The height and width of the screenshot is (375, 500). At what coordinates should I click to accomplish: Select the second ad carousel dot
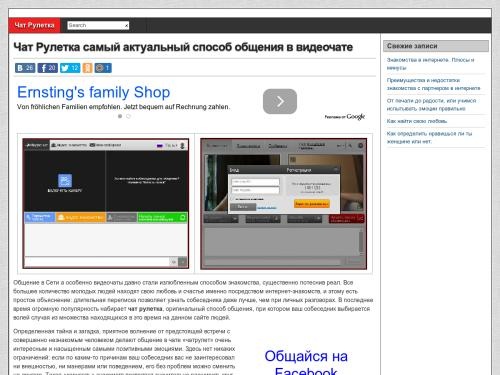coord(128,116)
